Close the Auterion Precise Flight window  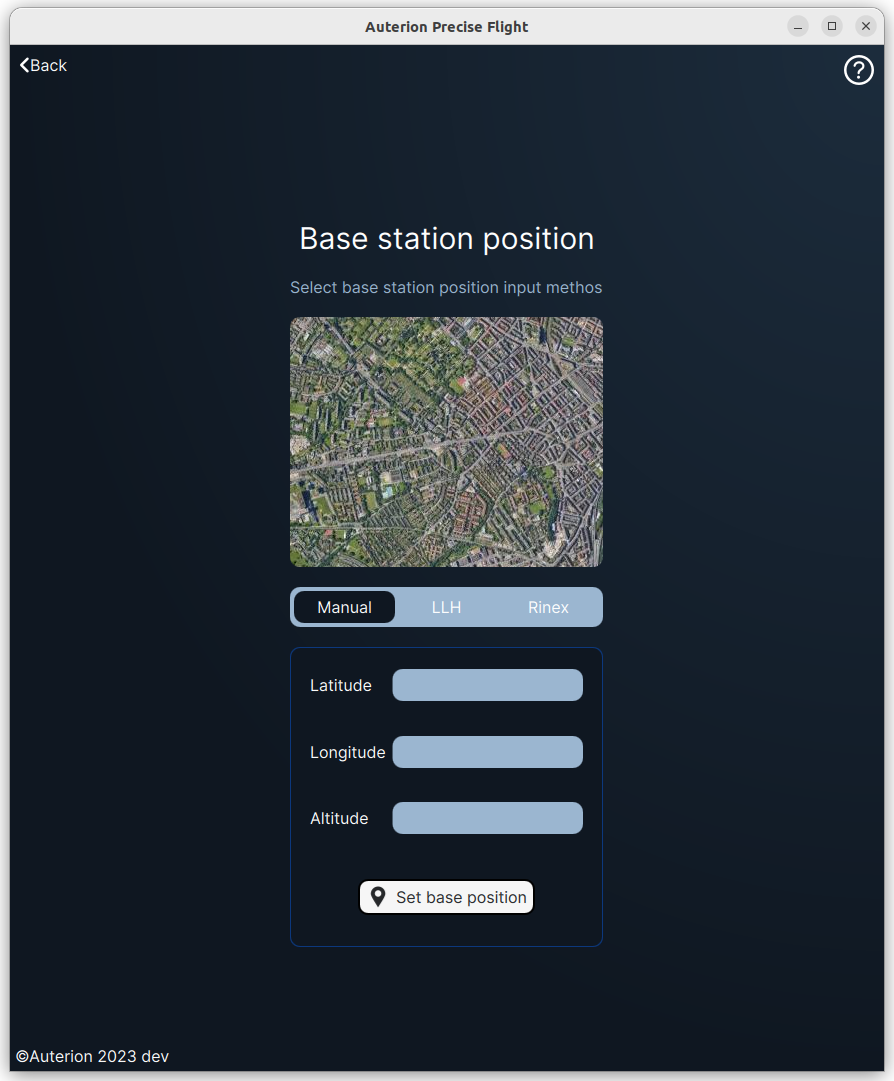(866, 26)
